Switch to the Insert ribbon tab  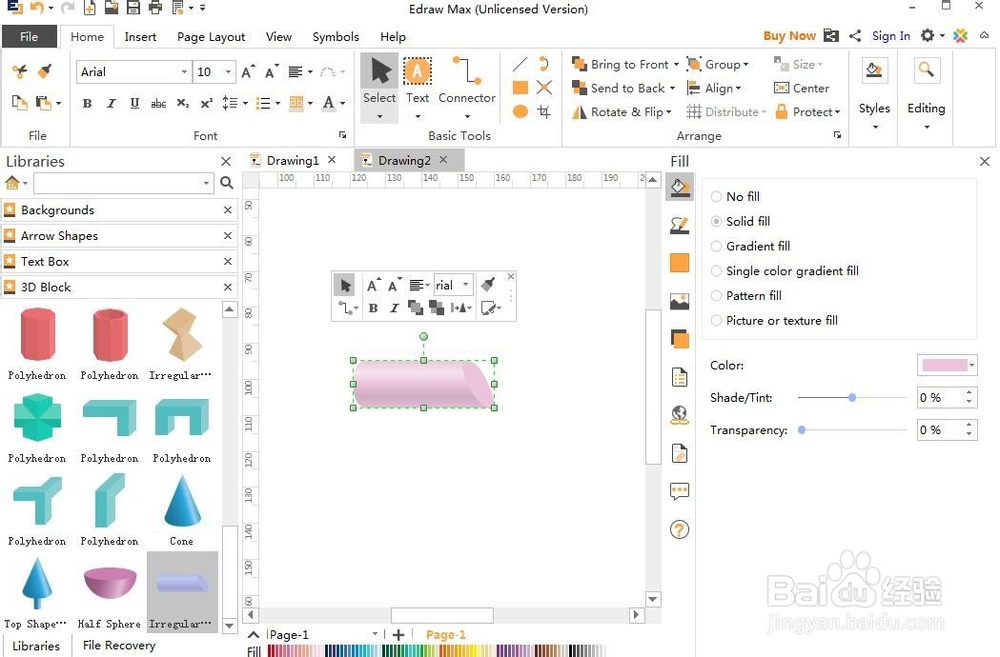coord(140,37)
